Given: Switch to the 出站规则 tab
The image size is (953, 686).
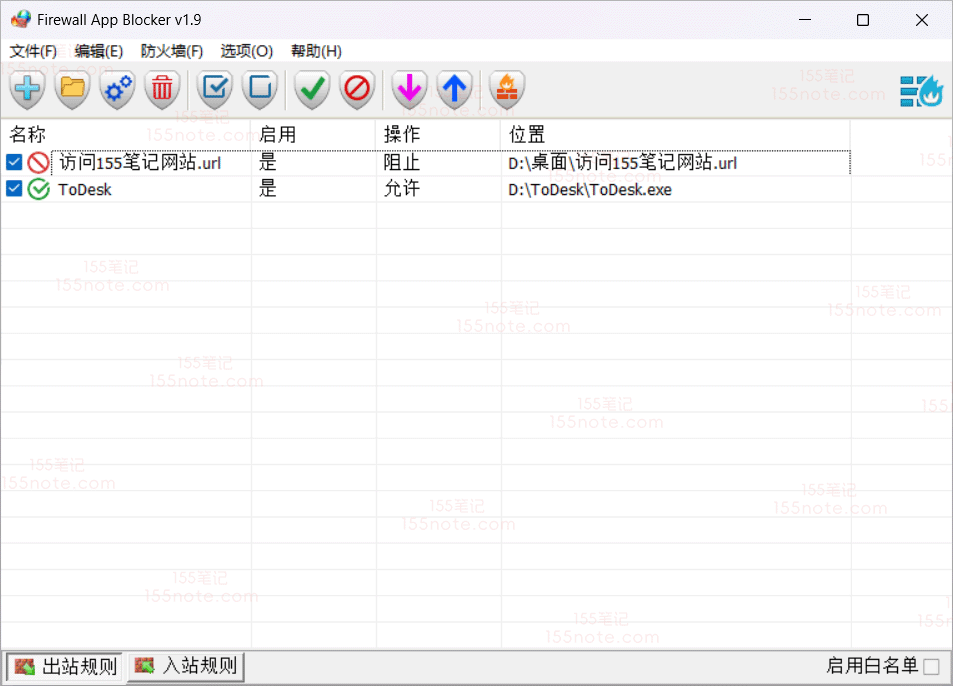Looking at the screenshot, I should pyautogui.click(x=64, y=666).
